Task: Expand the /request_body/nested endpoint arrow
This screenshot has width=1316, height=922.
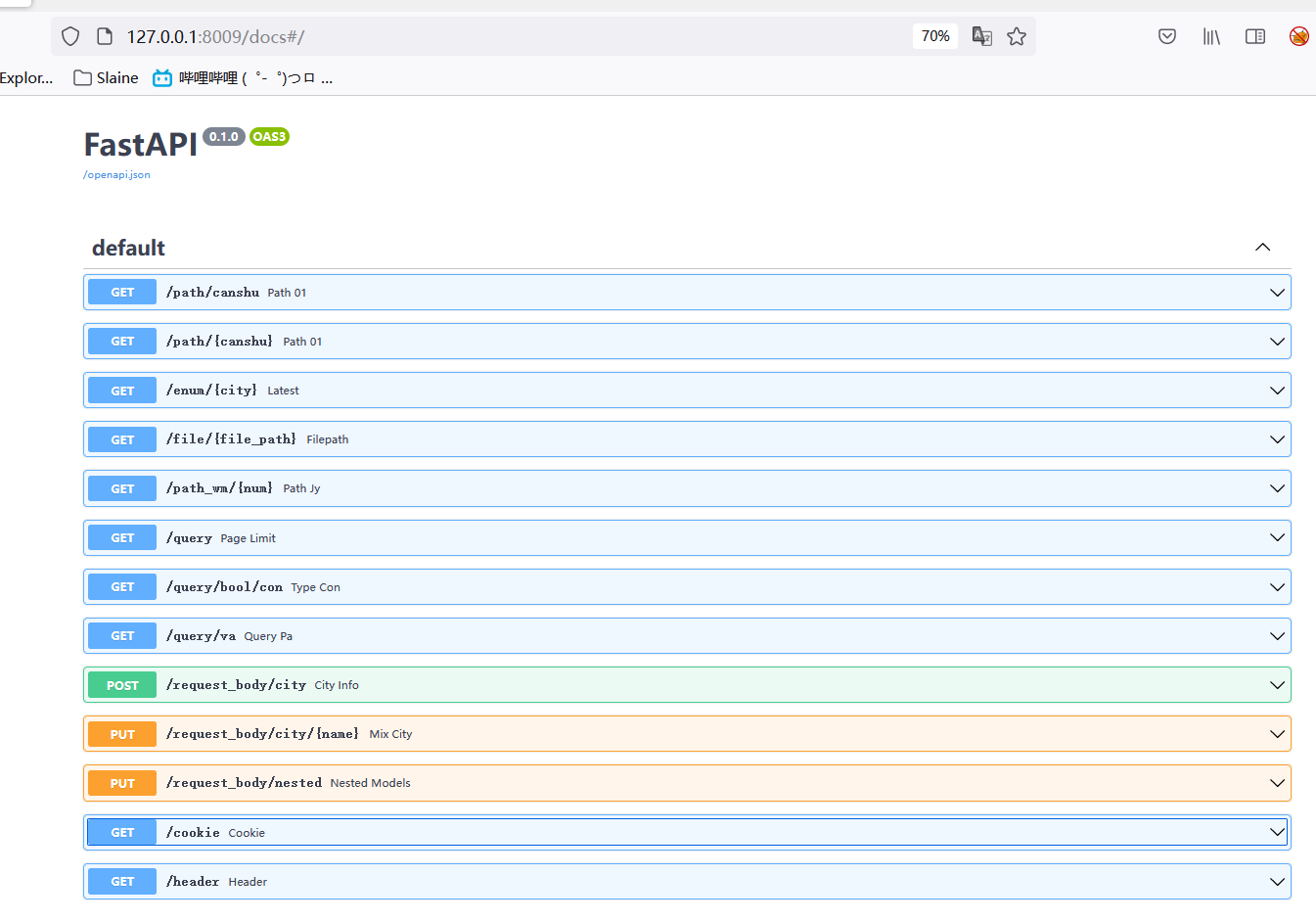Action: (x=1277, y=783)
